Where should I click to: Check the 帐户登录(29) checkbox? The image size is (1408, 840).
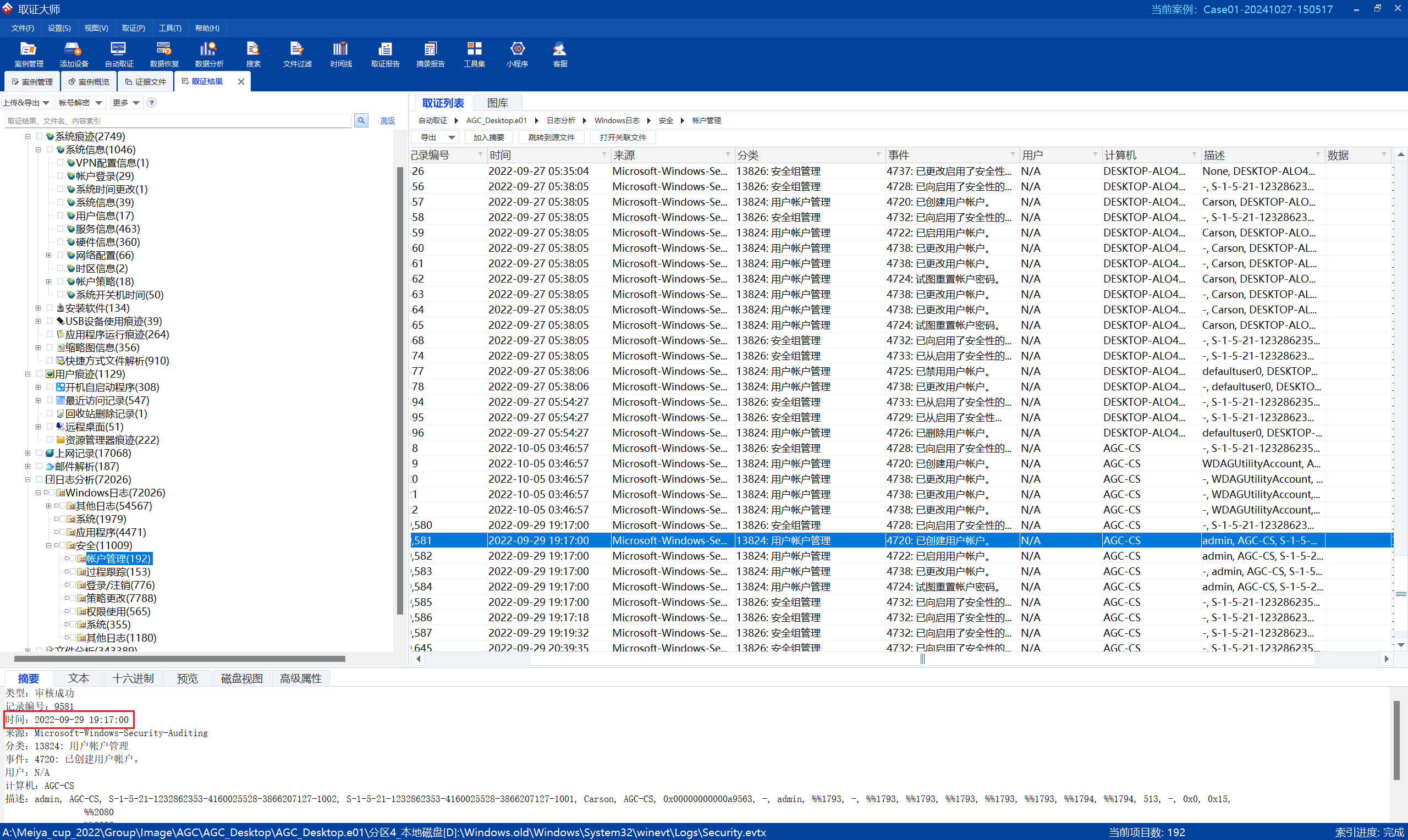click(60, 176)
